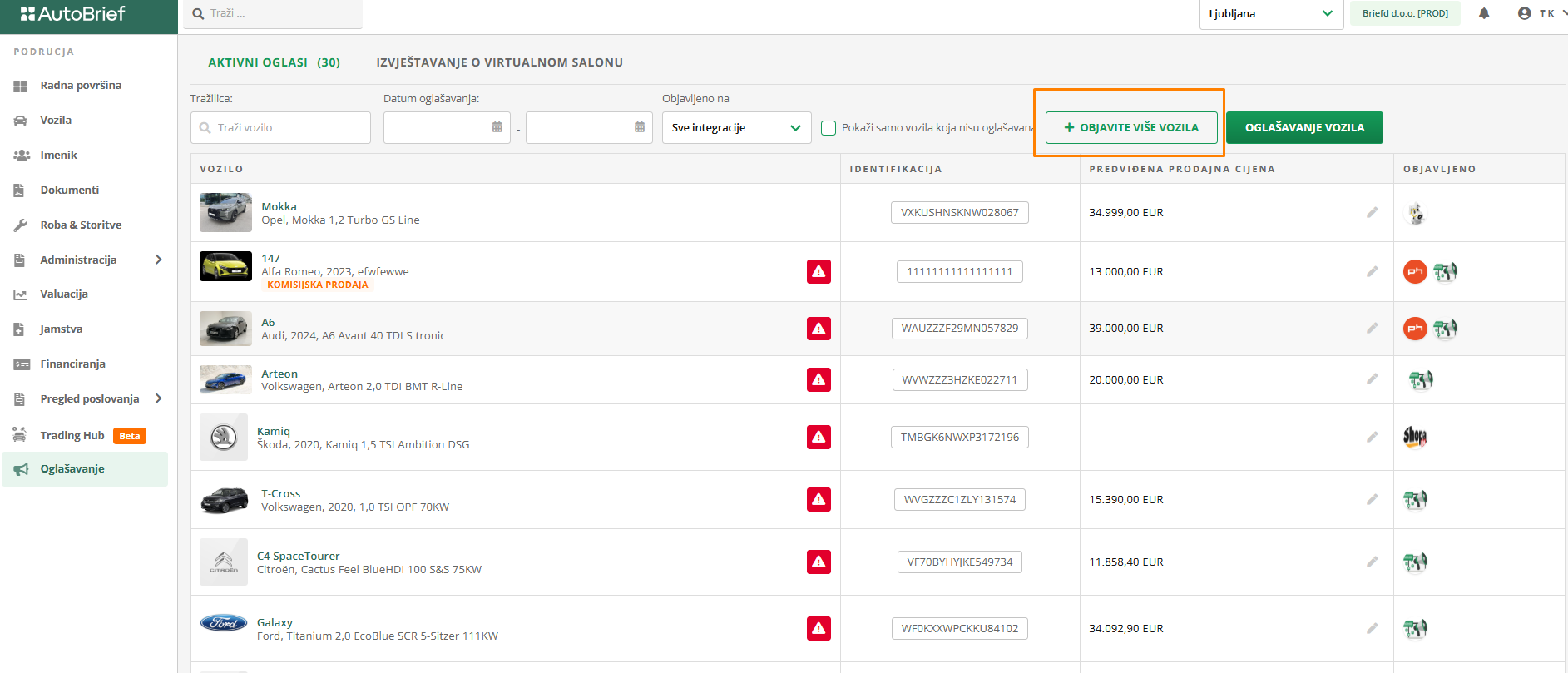Click VIN VXKUSHNSKNW028067 identification box

[x=960, y=212]
